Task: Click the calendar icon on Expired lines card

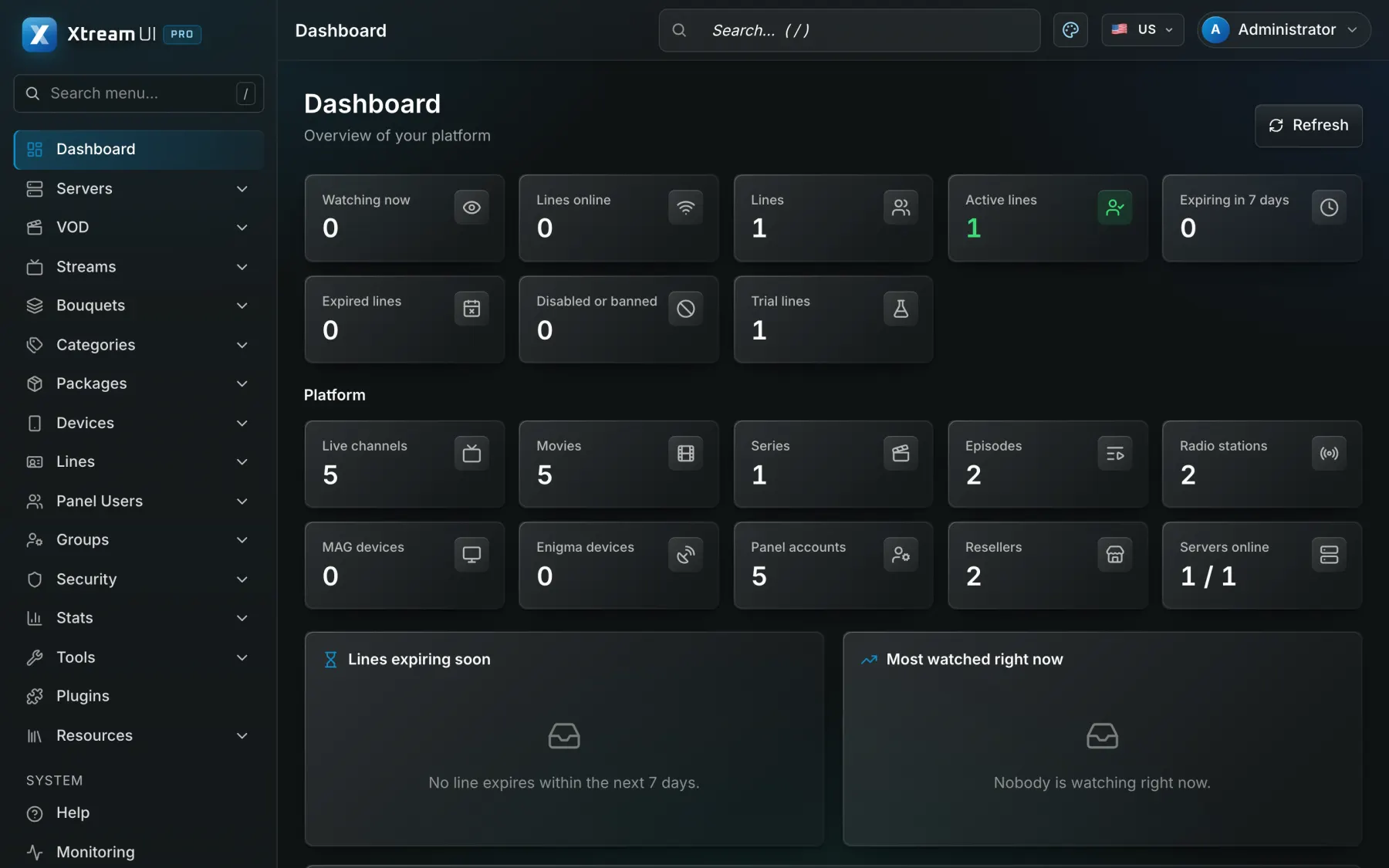Action: point(471,309)
